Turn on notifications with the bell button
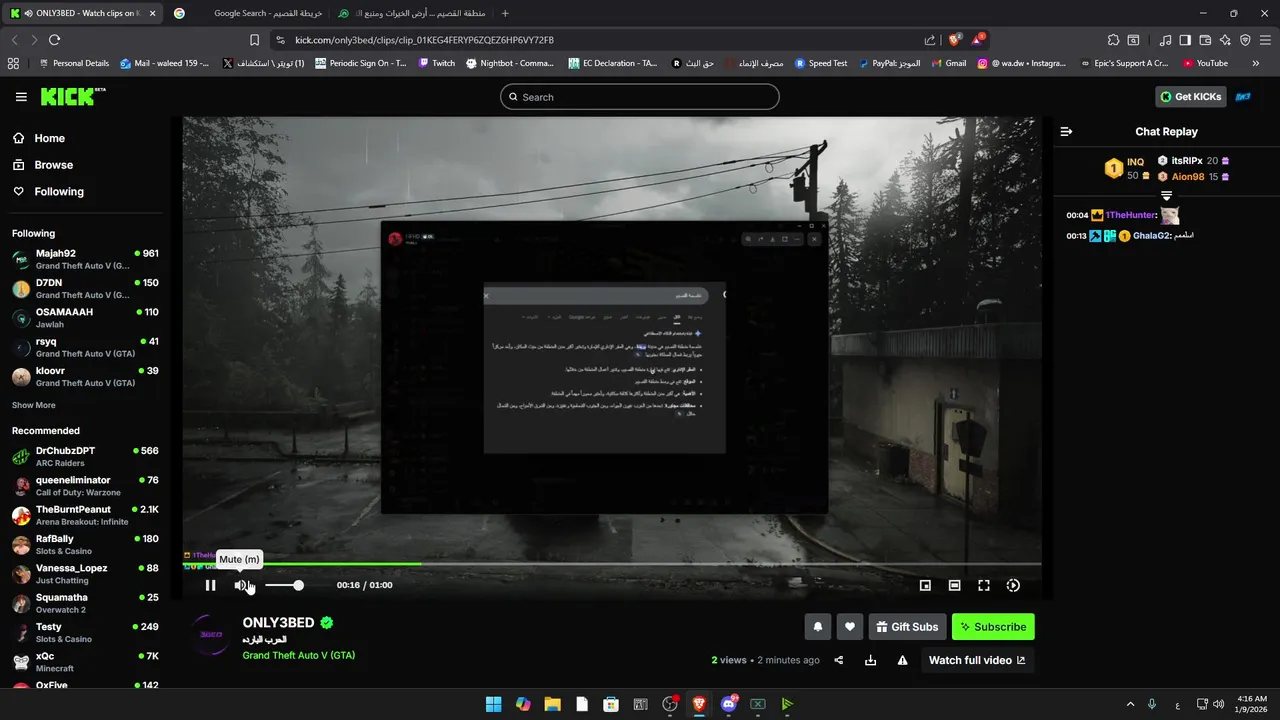The image size is (1280, 720). coord(818,627)
